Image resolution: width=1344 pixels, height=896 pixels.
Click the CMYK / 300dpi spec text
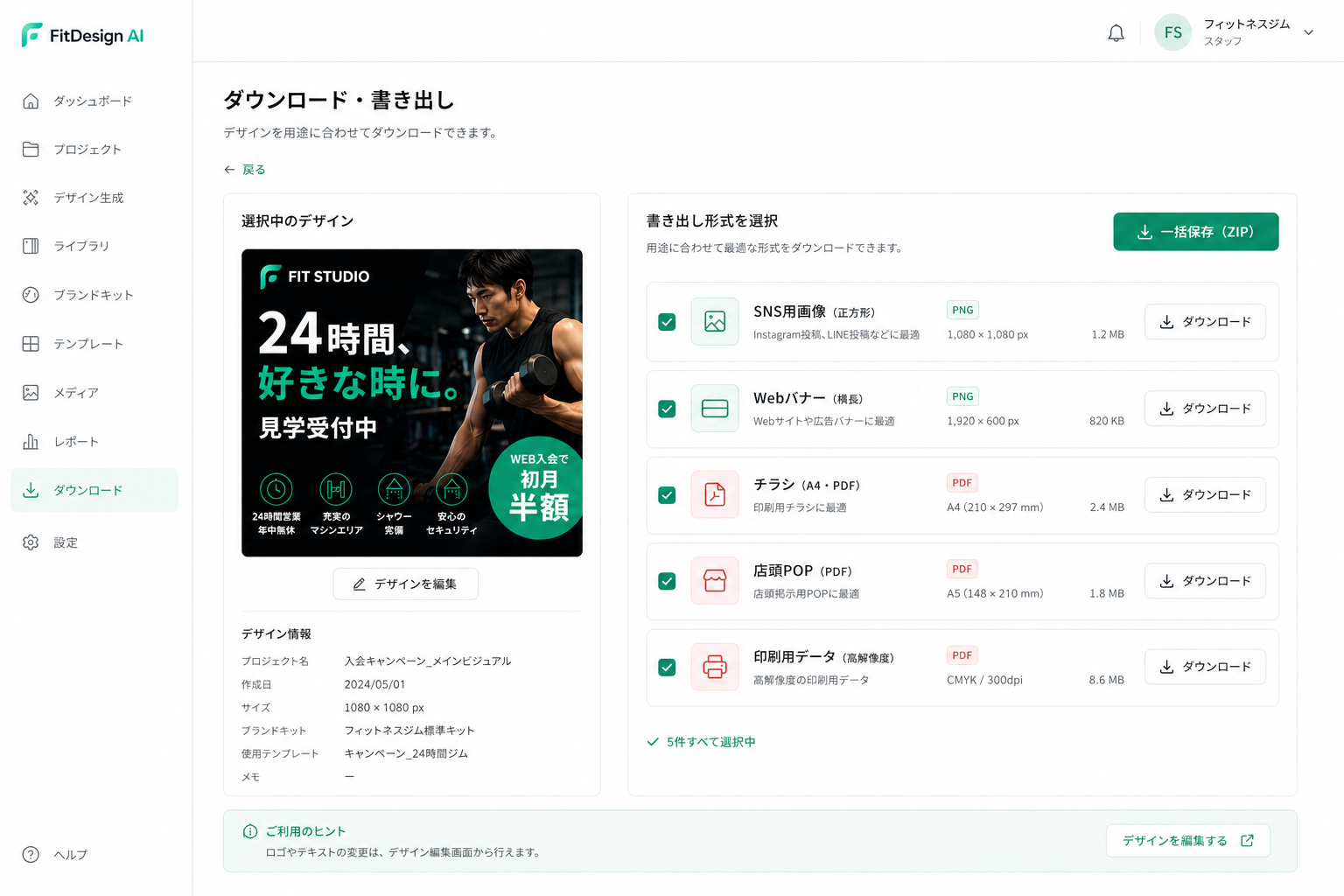coord(984,680)
